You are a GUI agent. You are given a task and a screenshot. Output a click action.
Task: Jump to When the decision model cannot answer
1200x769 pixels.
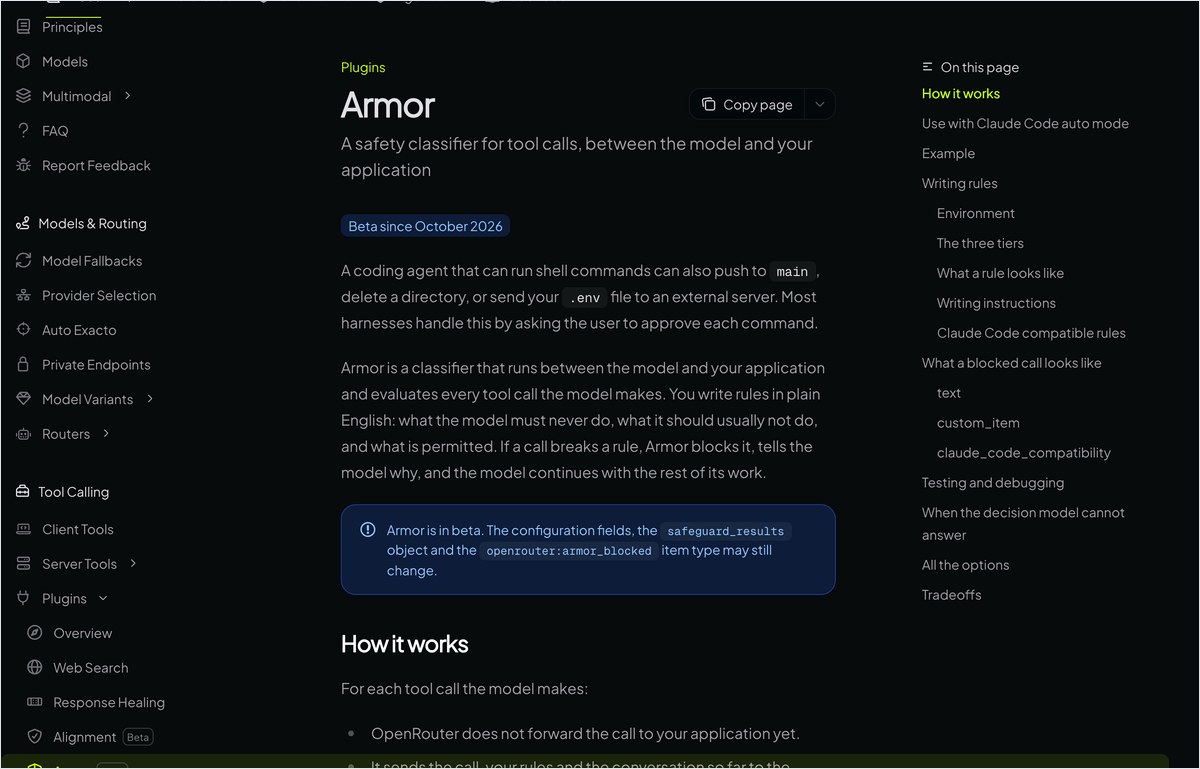1023,524
